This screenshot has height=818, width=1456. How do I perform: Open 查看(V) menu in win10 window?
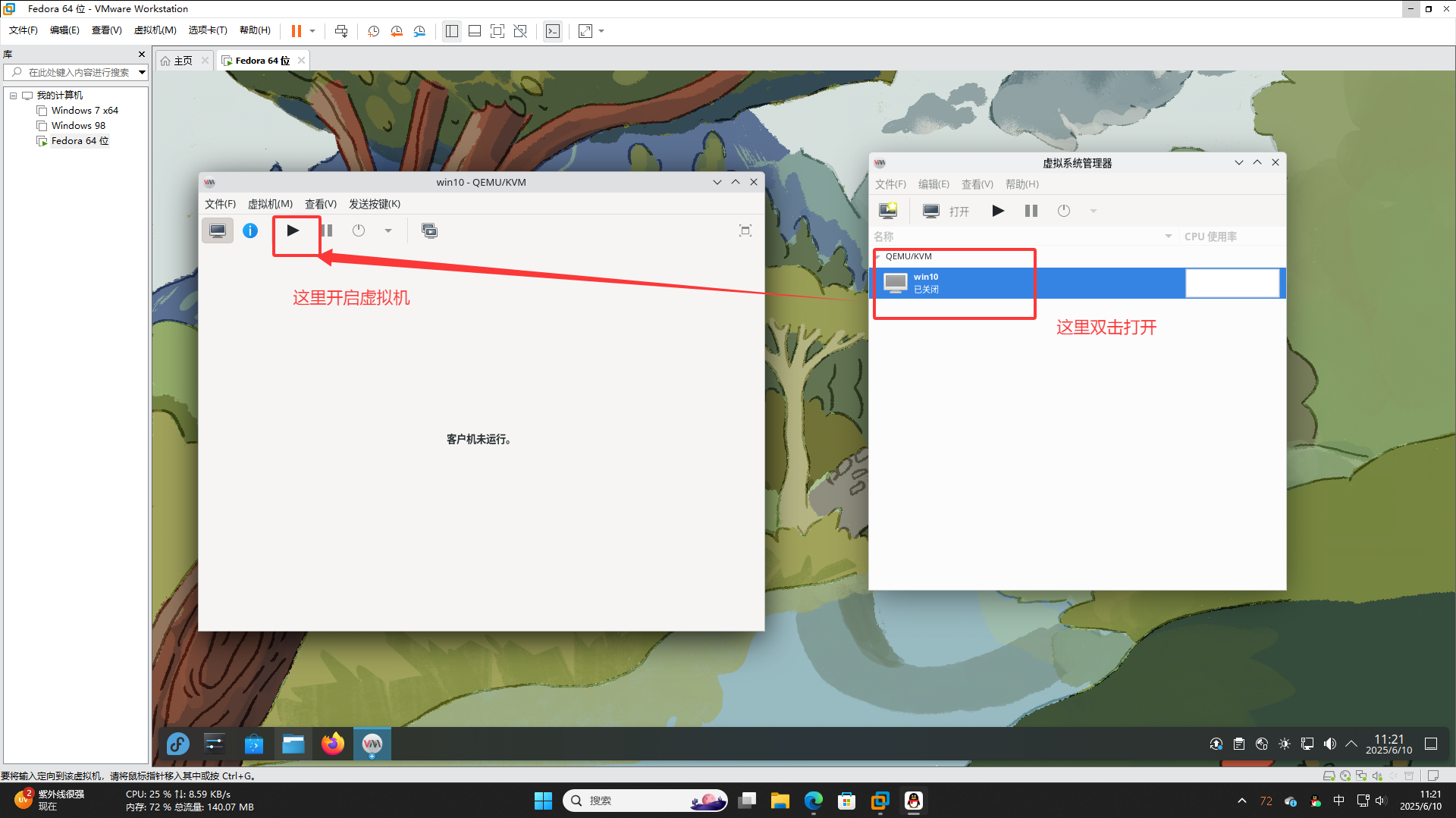coord(321,204)
